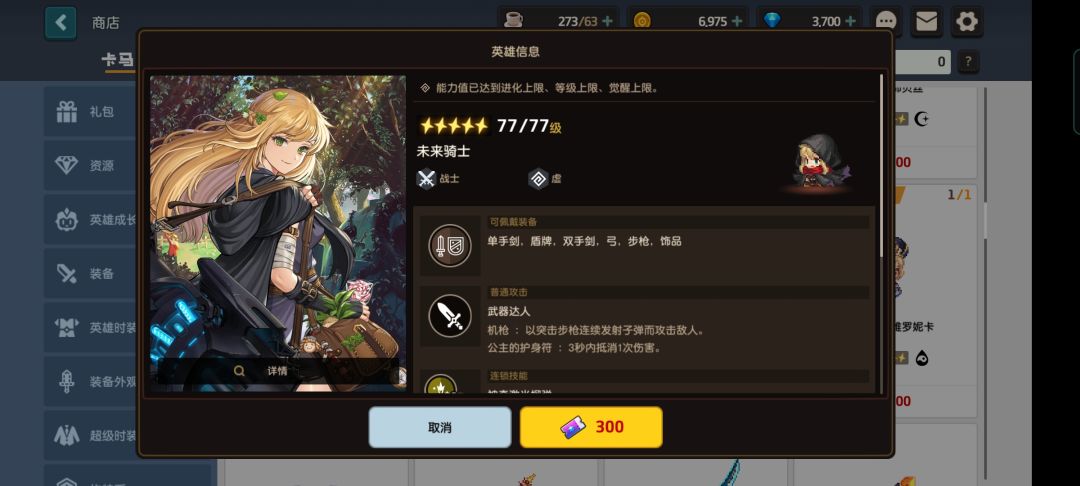The height and width of the screenshot is (486, 1080).
Task: Tap the warrior class crossed-swords icon
Action: [426, 179]
